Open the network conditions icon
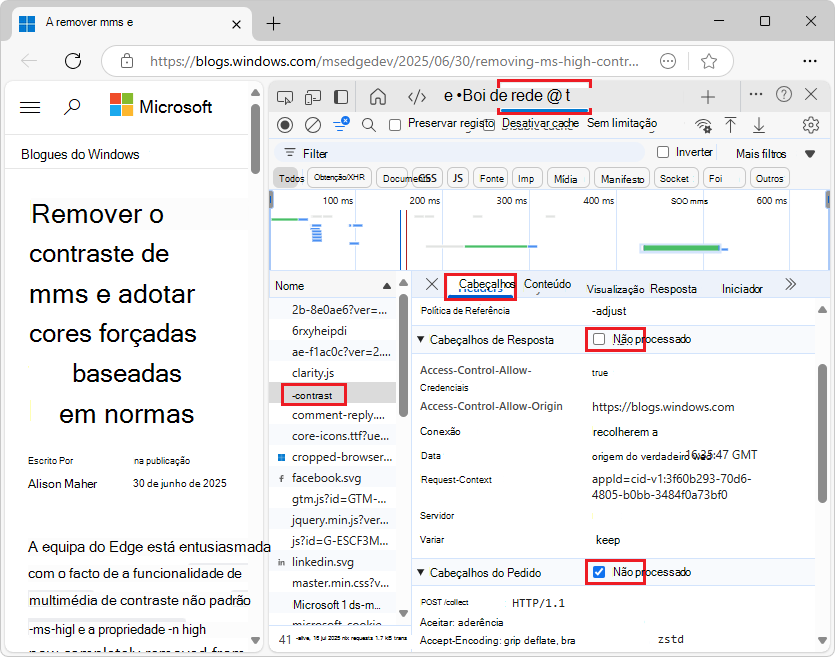 (703, 124)
